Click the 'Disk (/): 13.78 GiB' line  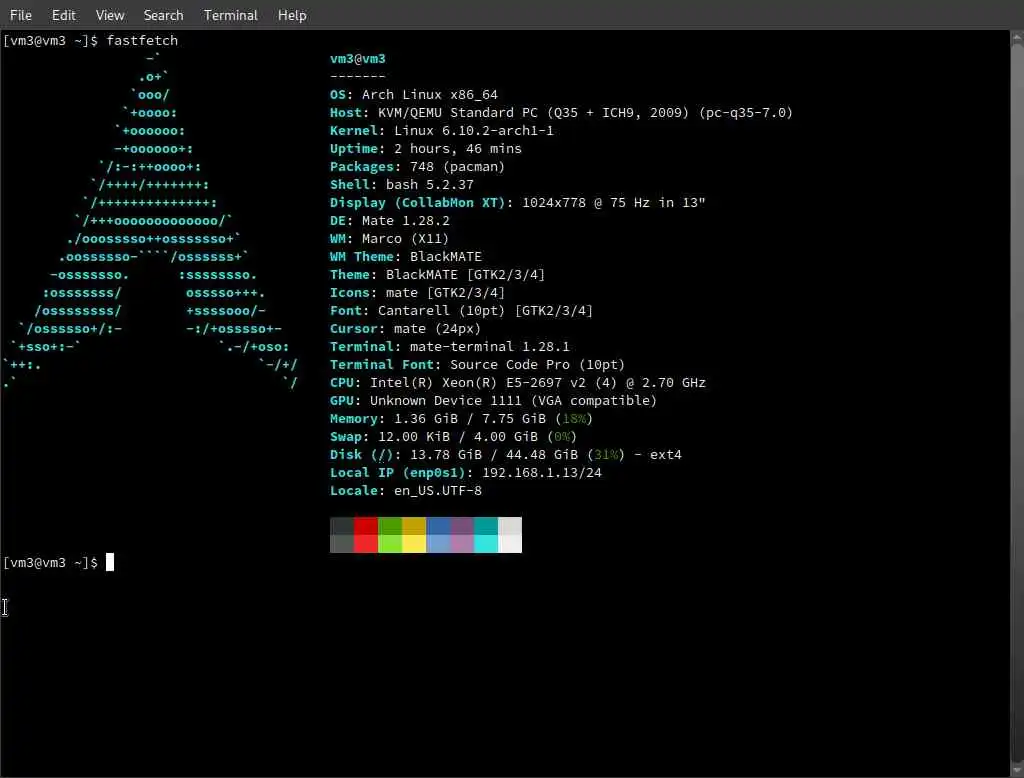505,455
